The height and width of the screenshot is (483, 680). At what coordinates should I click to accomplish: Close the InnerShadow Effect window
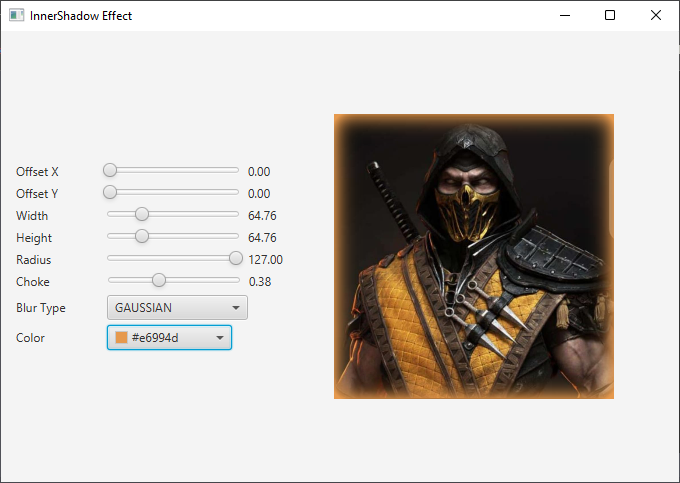click(x=656, y=16)
